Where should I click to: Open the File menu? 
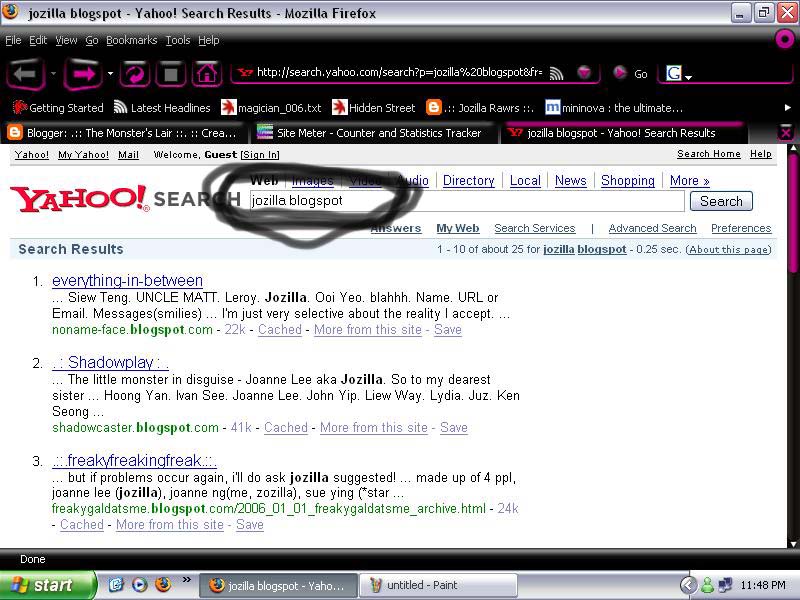point(13,40)
